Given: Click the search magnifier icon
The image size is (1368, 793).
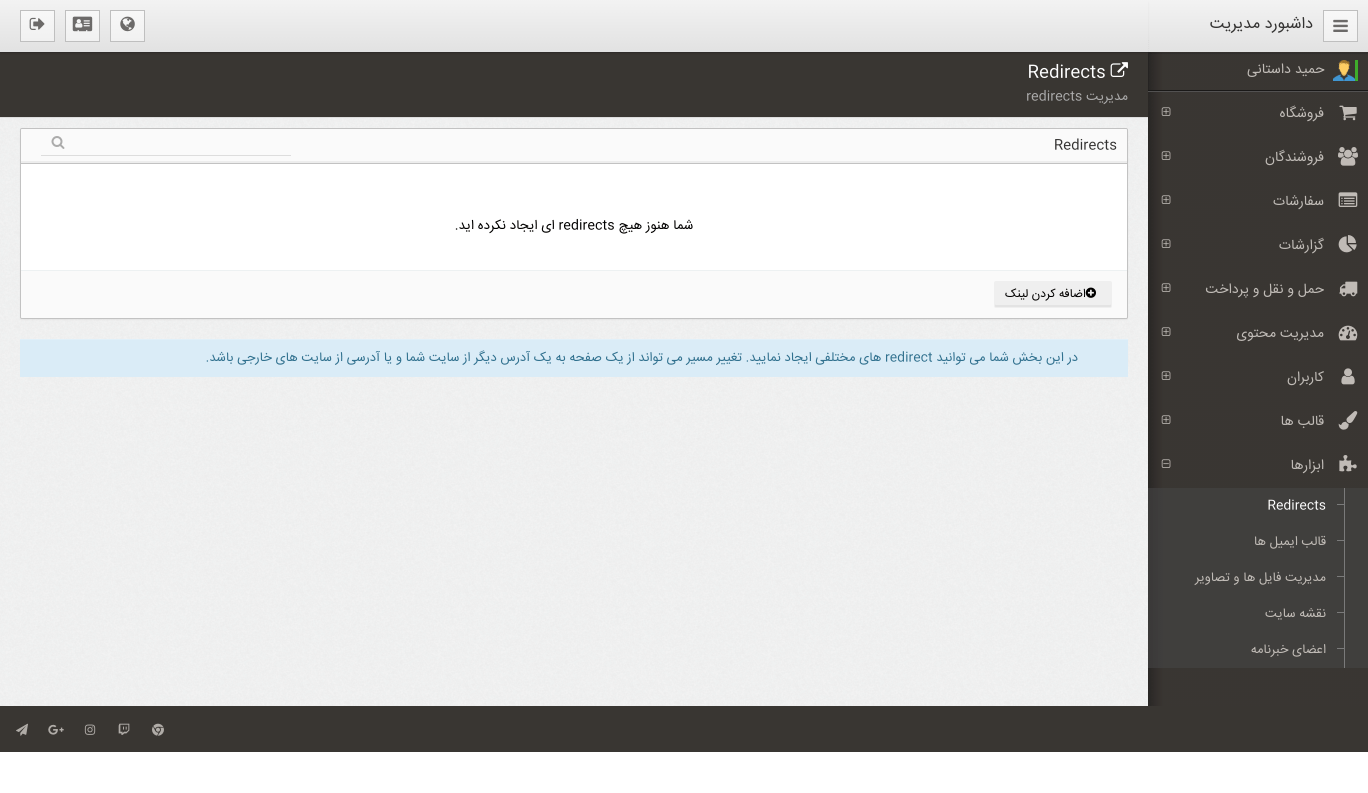Looking at the screenshot, I should coord(58,143).
